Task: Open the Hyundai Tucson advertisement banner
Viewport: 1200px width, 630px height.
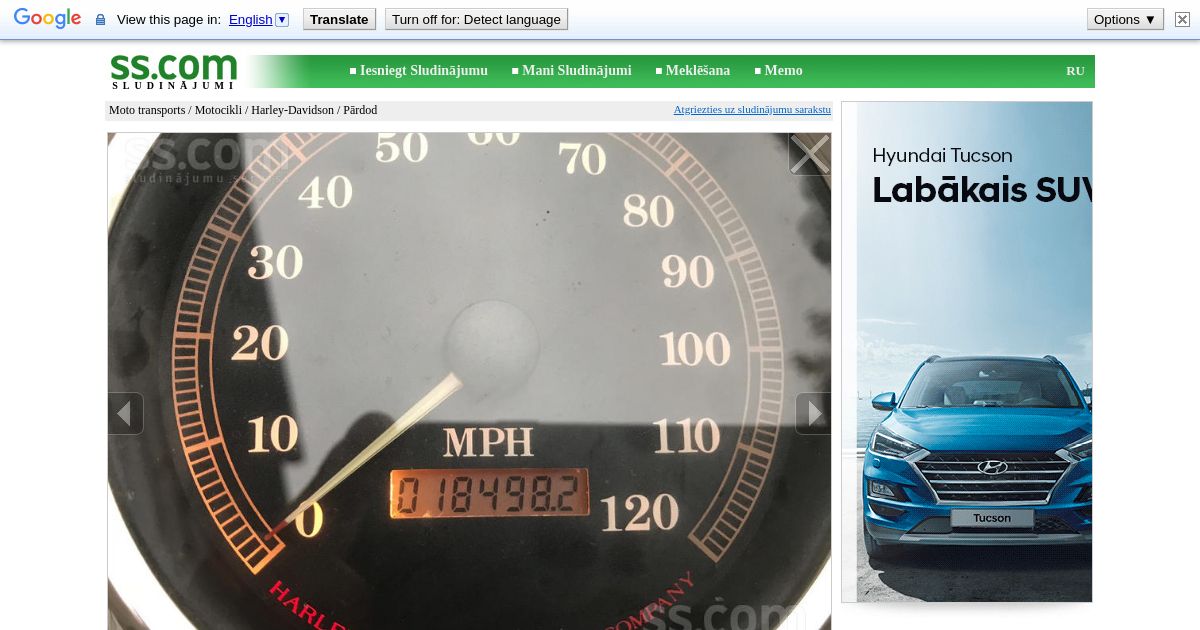Action: (967, 352)
